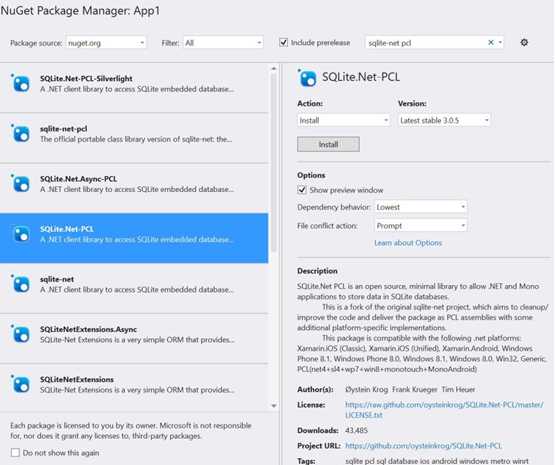This screenshot has height=465, width=555.
Task: Open Package source dropdown
Action: click(x=105, y=43)
